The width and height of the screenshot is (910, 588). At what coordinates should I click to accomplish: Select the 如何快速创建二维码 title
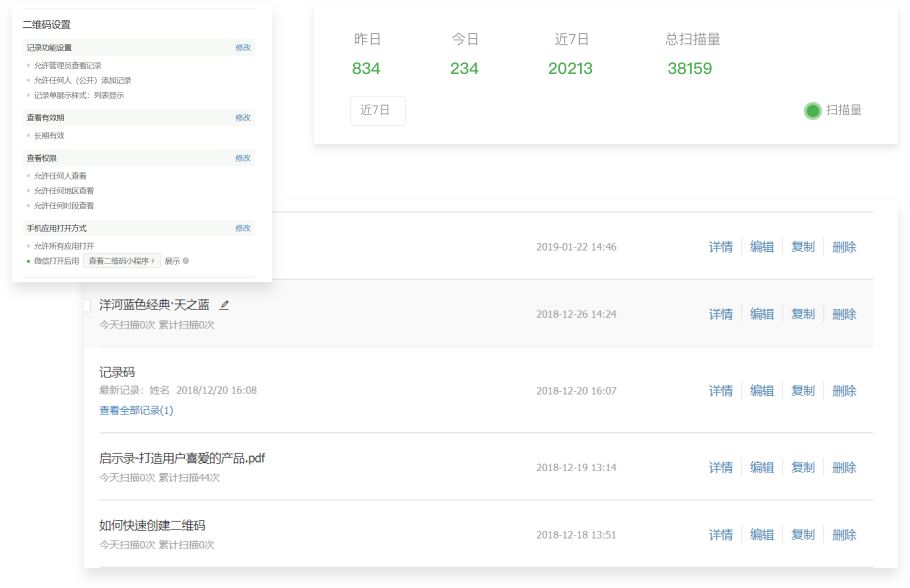pos(152,525)
